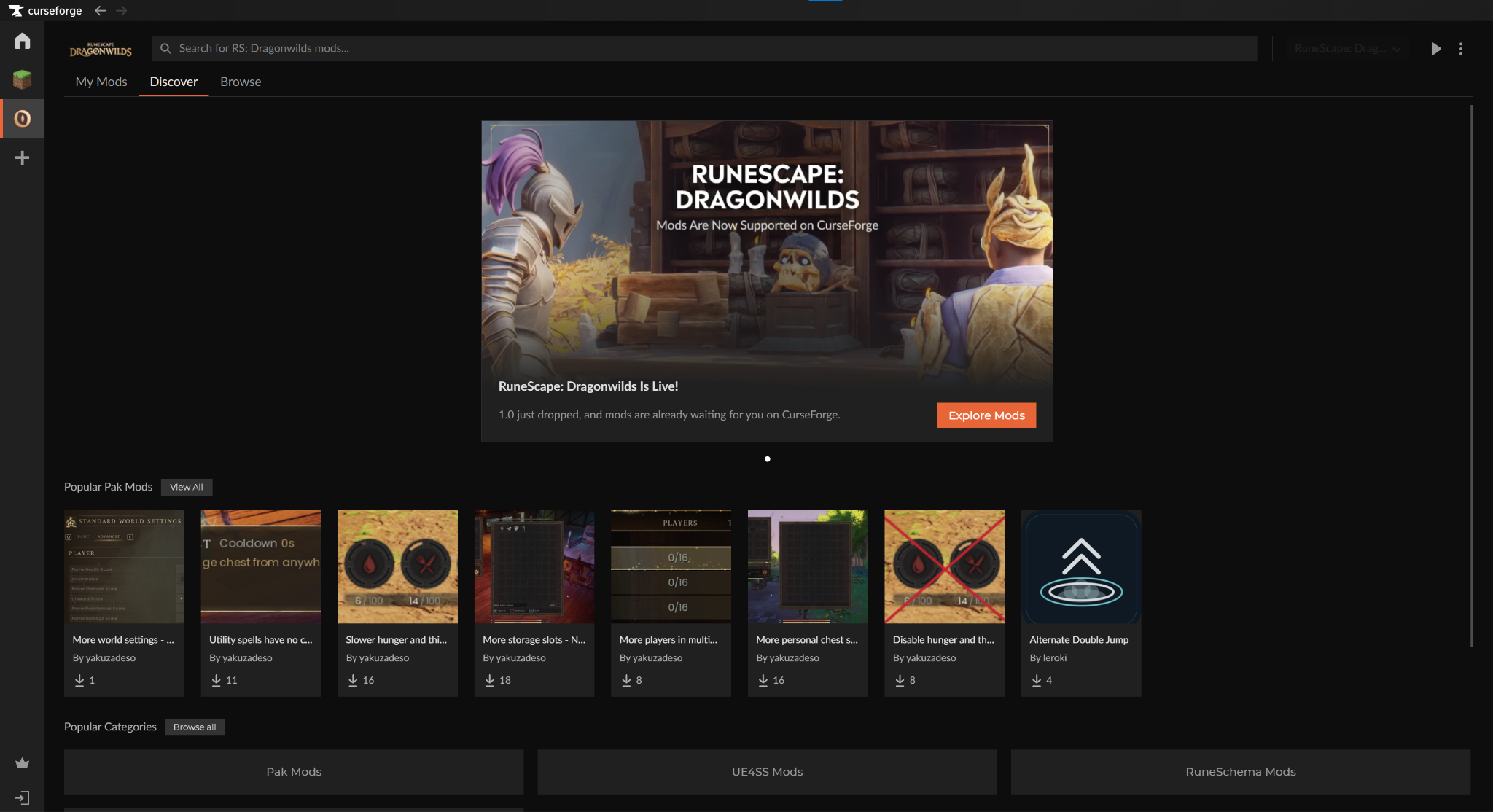1493x812 pixels.
Task: Click 'RuneScape: Dragonwilds Is Live!' headline
Action: click(x=588, y=386)
